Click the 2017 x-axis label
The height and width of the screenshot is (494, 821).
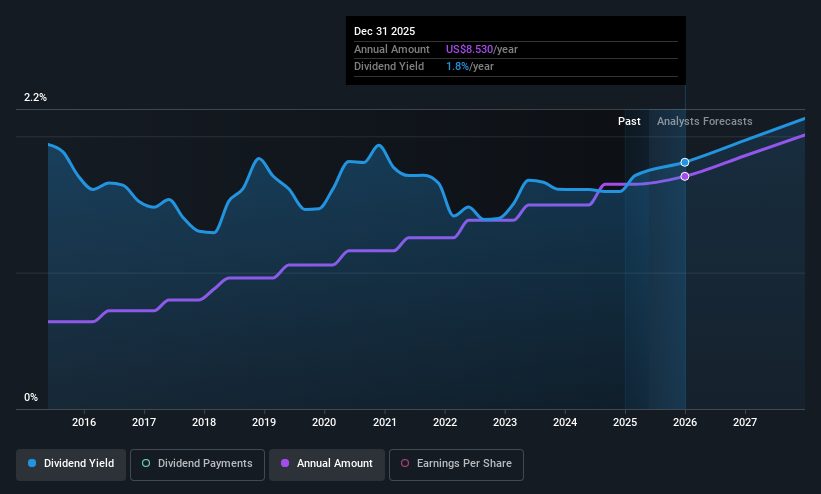[144, 422]
